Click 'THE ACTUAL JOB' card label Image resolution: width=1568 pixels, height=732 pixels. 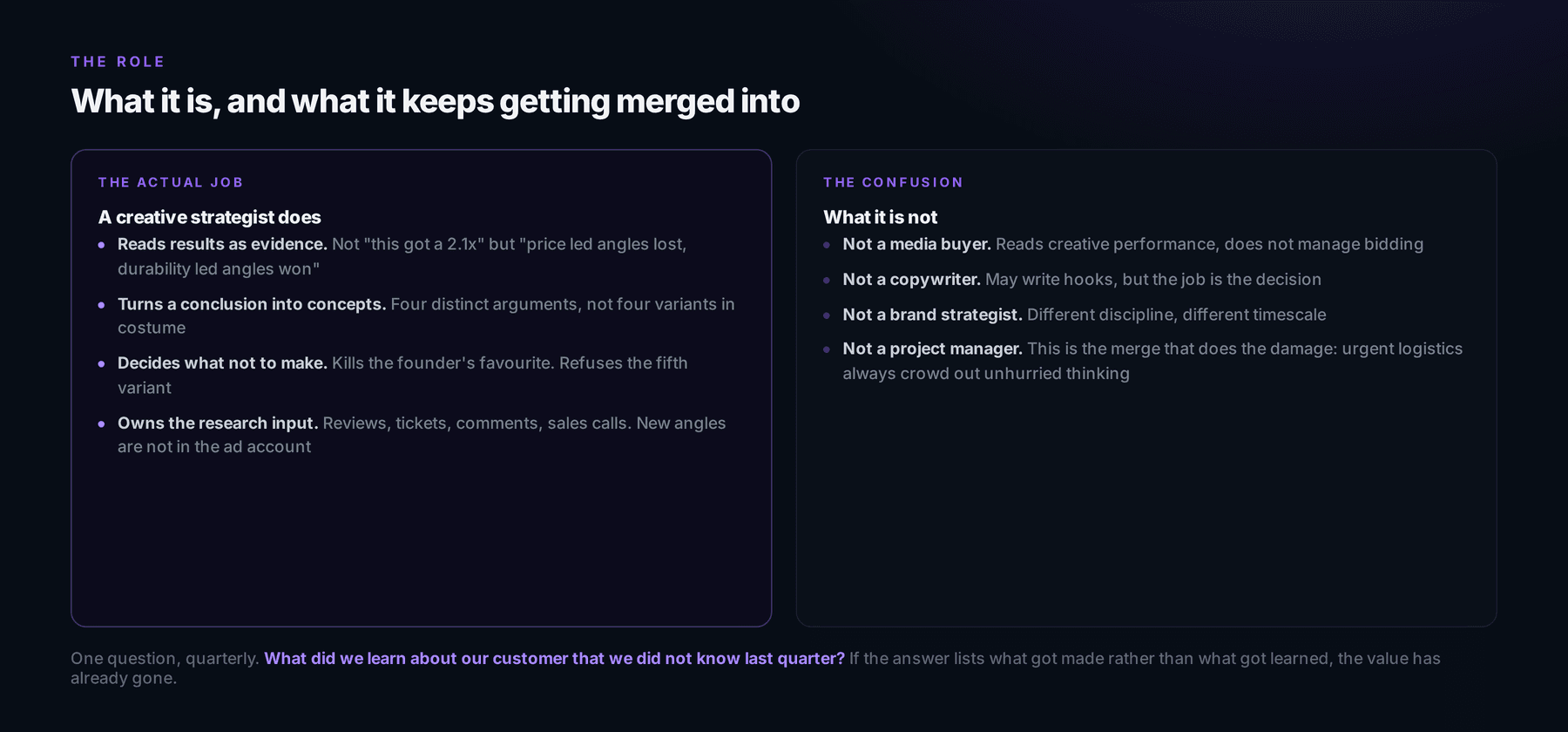click(171, 182)
